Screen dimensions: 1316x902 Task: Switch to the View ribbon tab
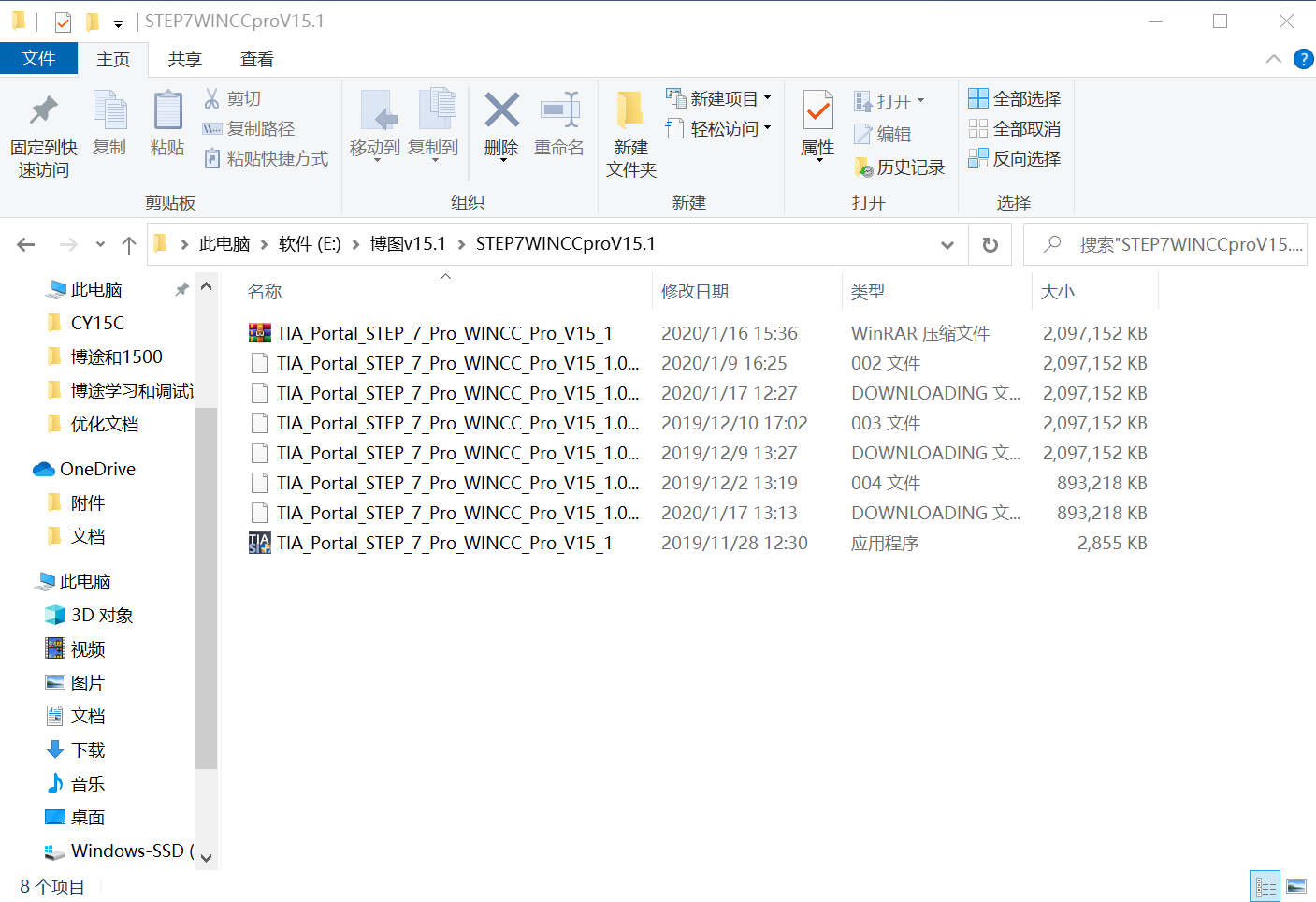click(x=256, y=59)
